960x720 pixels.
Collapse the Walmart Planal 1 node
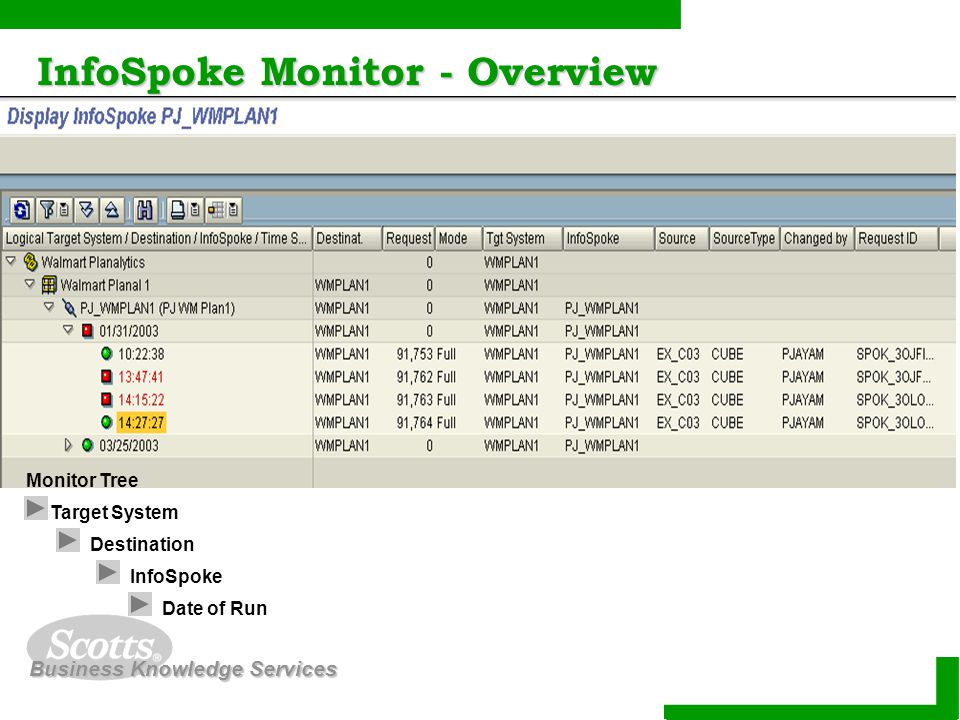(29, 284)
